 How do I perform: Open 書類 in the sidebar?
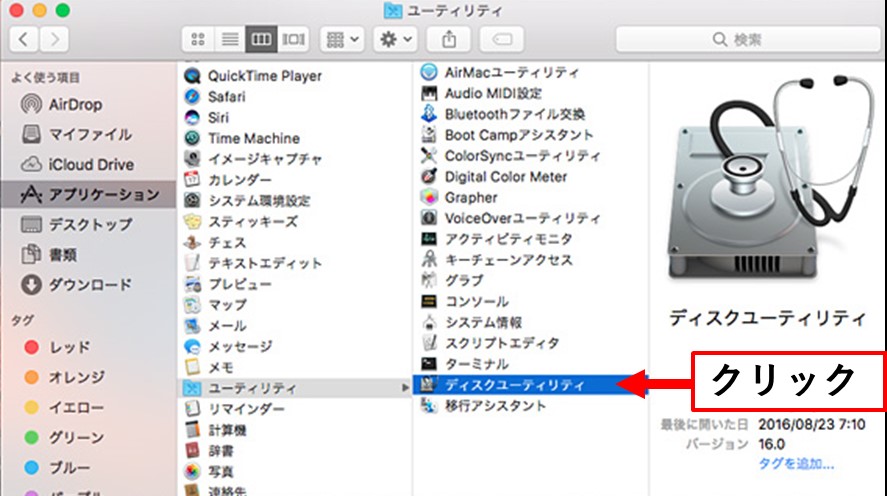tap(49, 255)
